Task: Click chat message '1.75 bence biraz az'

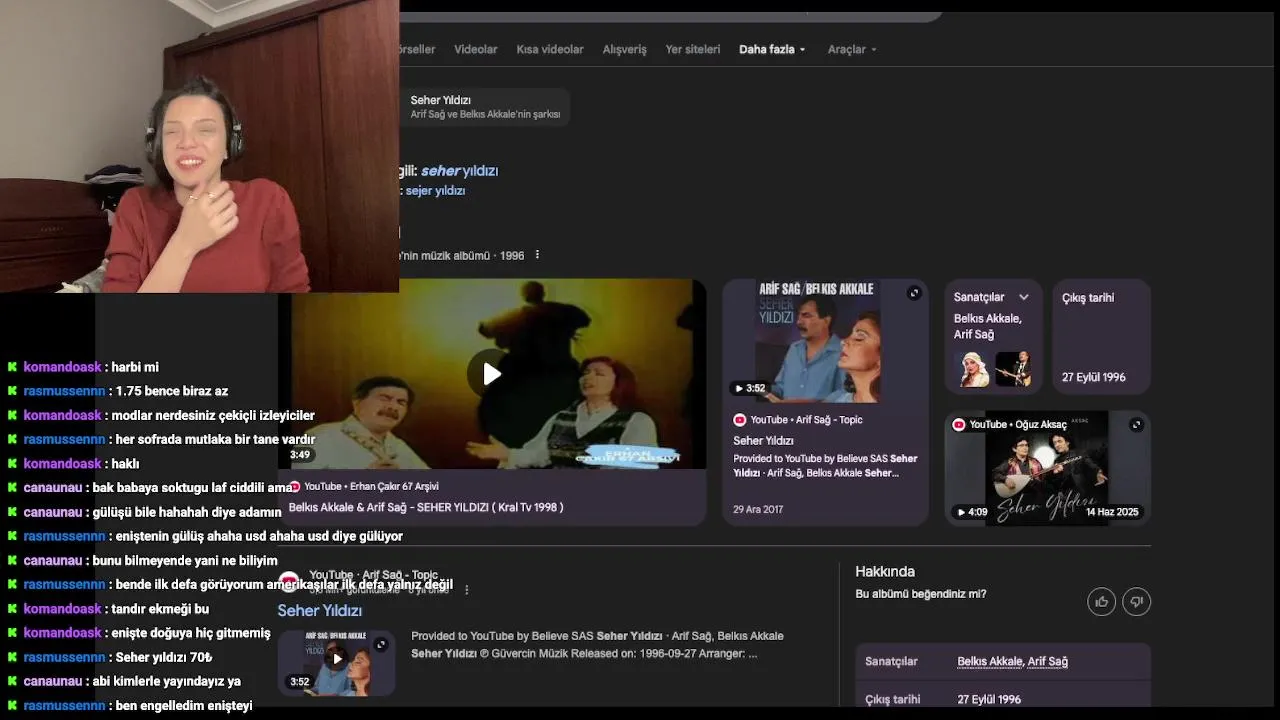Action: point(172,391)
